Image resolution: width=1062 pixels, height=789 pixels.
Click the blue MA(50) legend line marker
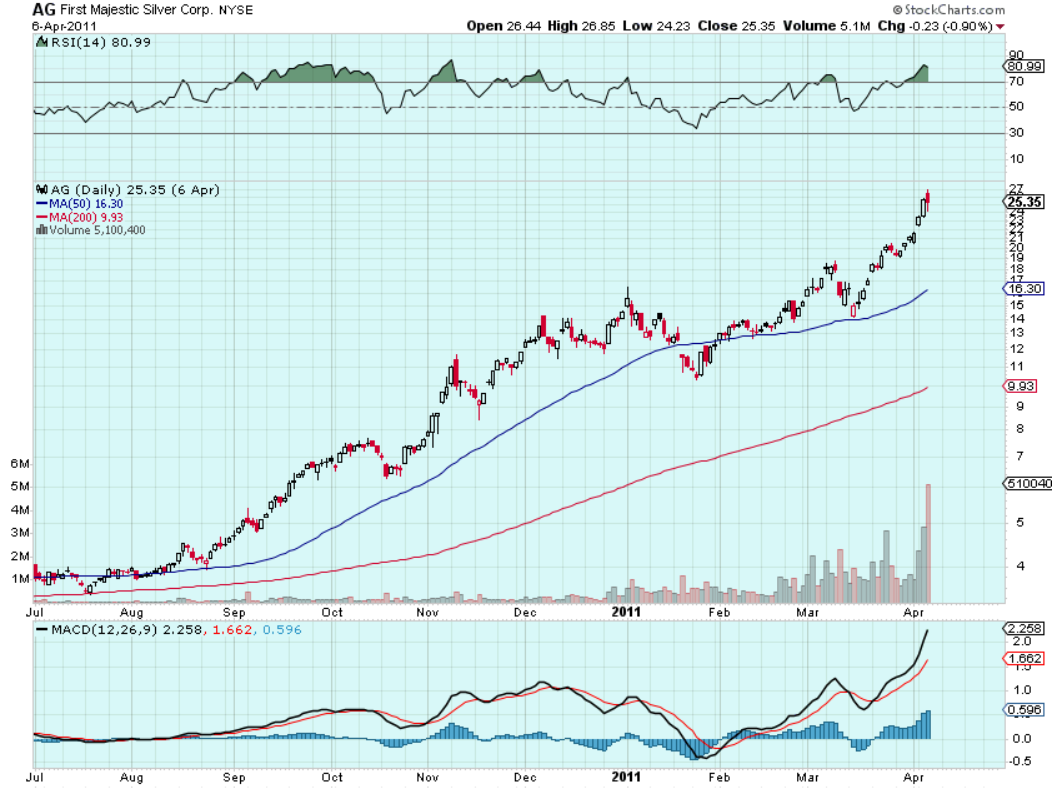41,204
